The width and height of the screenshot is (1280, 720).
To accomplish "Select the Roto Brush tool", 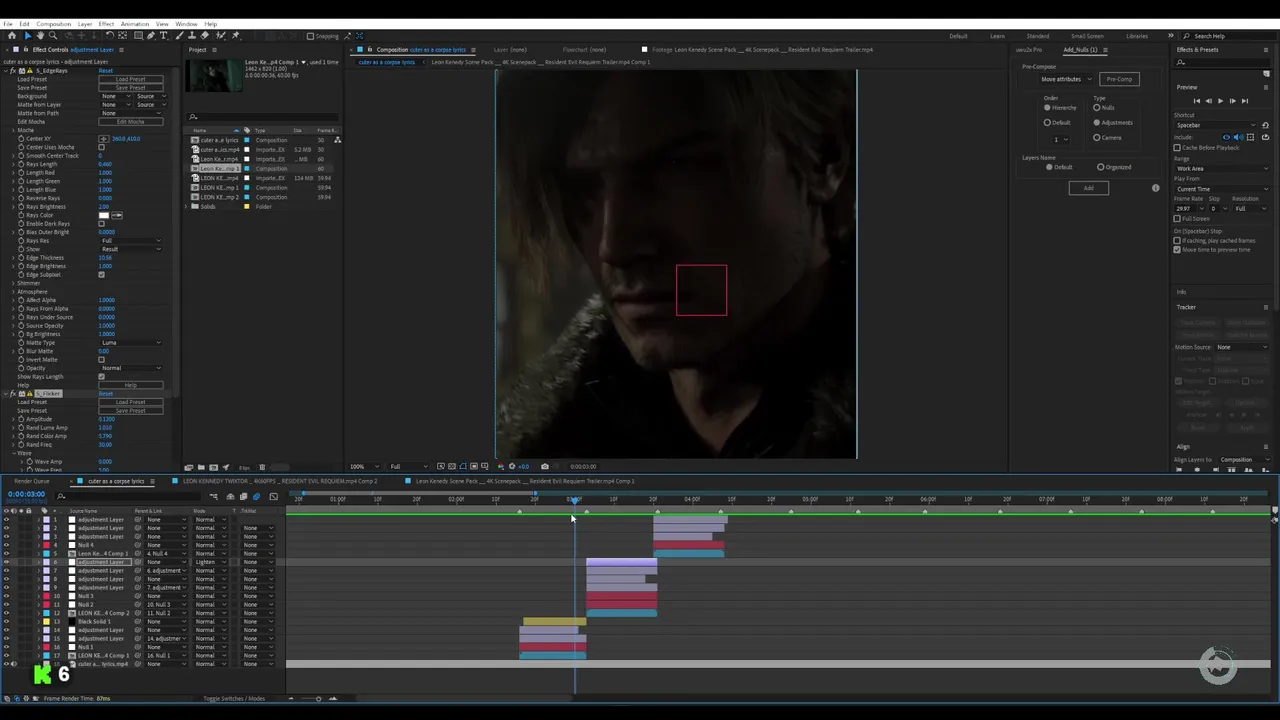I will click(x=221, y=35).
